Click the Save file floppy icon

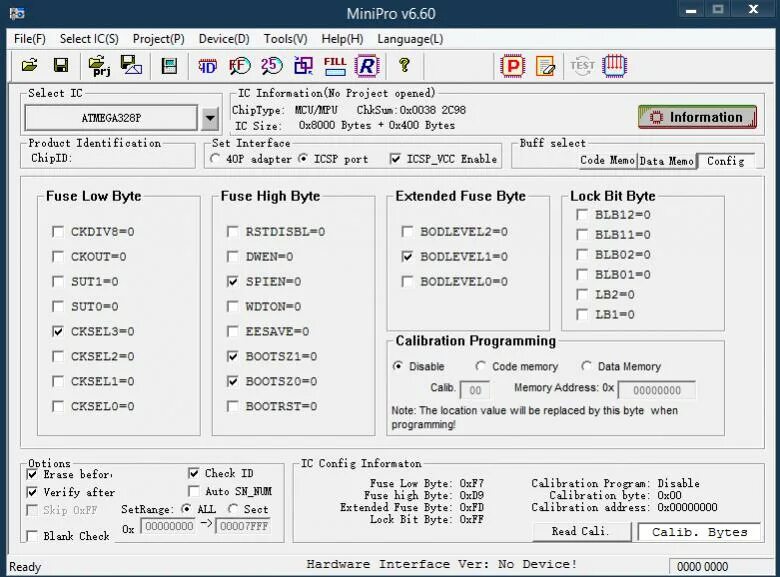[61, 65]
